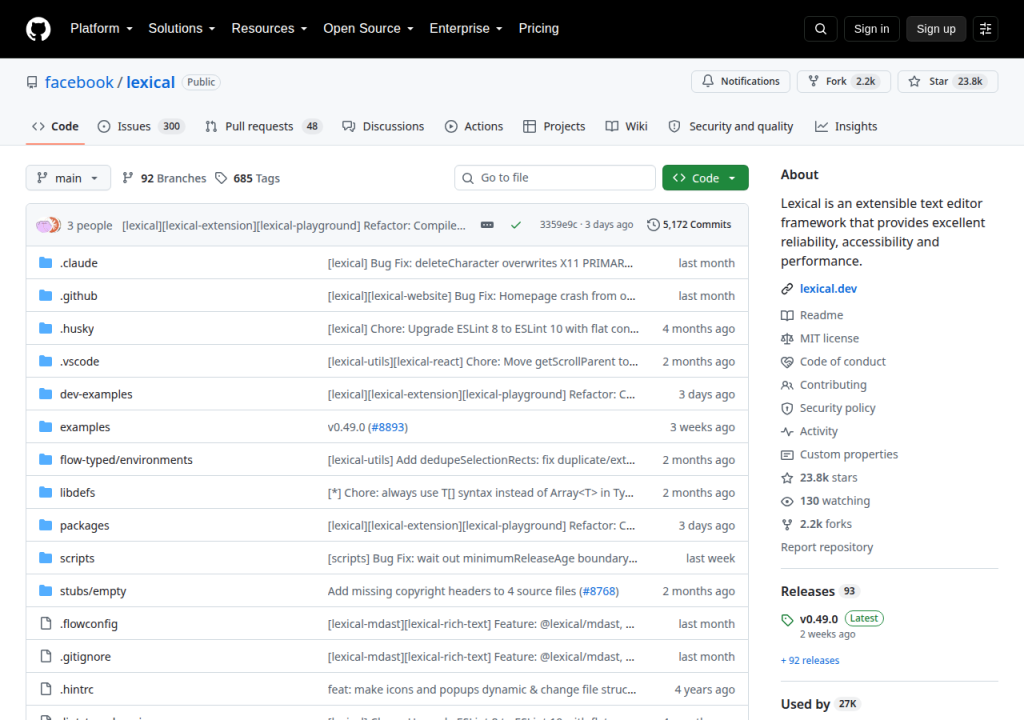1024x720 pixels.
Task: View the 5,172 Commits history link
Action: [689, 225]
